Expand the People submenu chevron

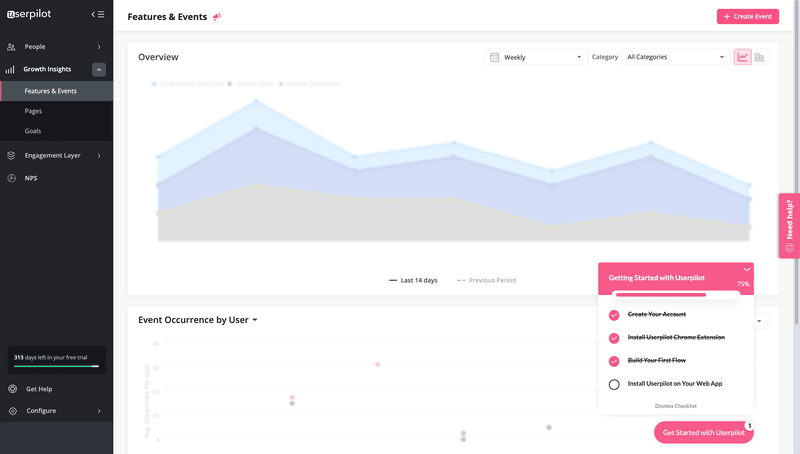[x=99, y=47]
